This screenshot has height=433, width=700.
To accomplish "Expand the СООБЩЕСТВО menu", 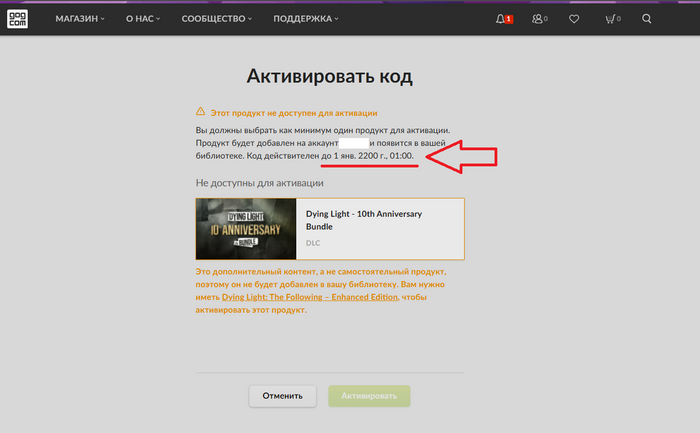I will click(x=217, y=19).
